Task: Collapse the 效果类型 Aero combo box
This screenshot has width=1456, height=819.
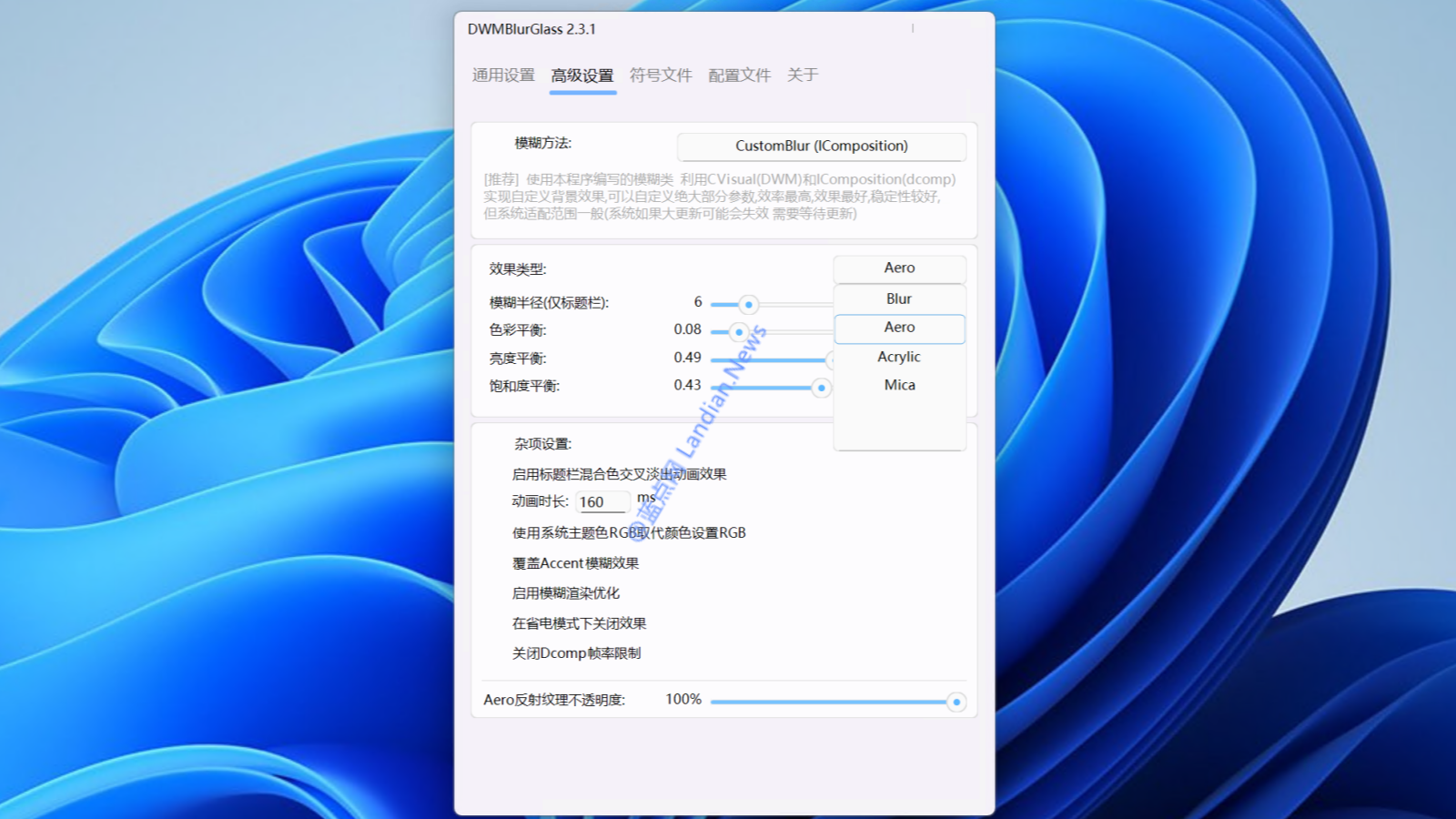Action: point(899,268)
